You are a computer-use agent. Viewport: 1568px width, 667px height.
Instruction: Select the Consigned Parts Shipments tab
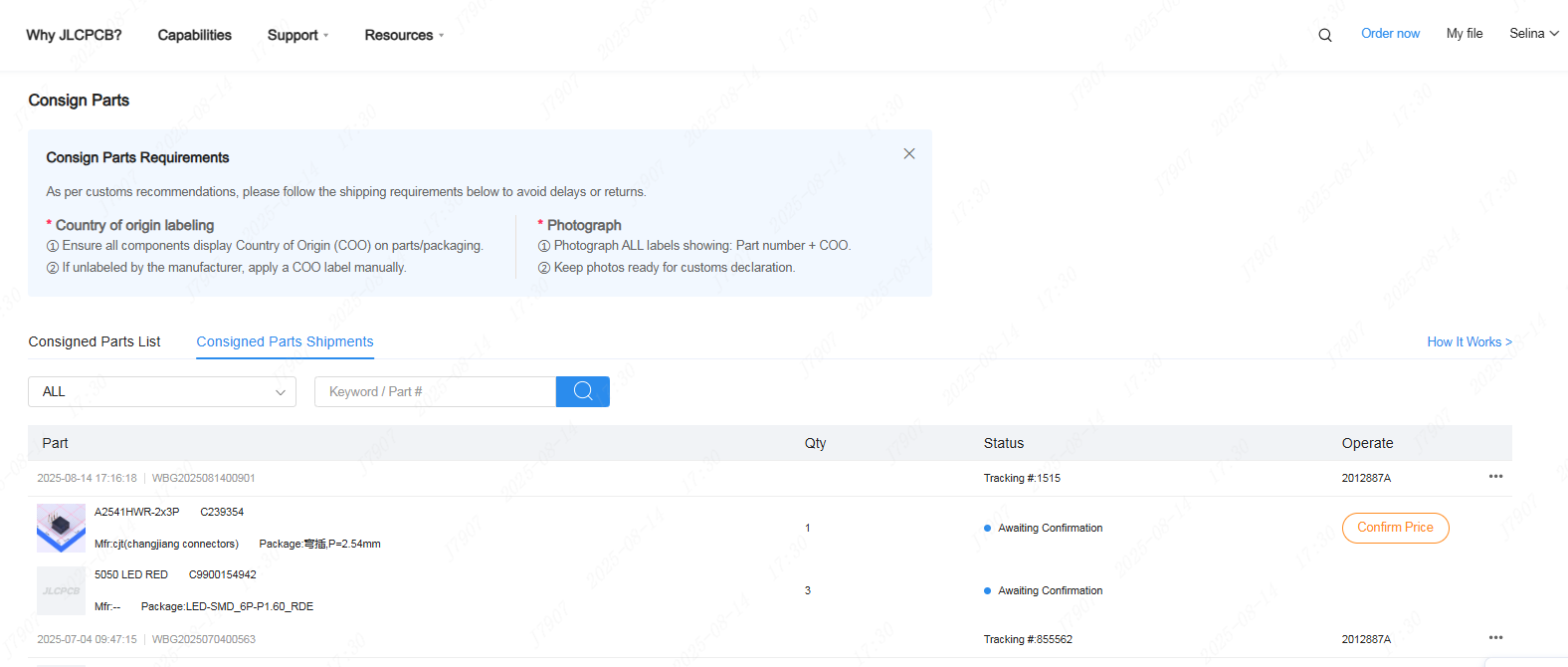point(285,341)
